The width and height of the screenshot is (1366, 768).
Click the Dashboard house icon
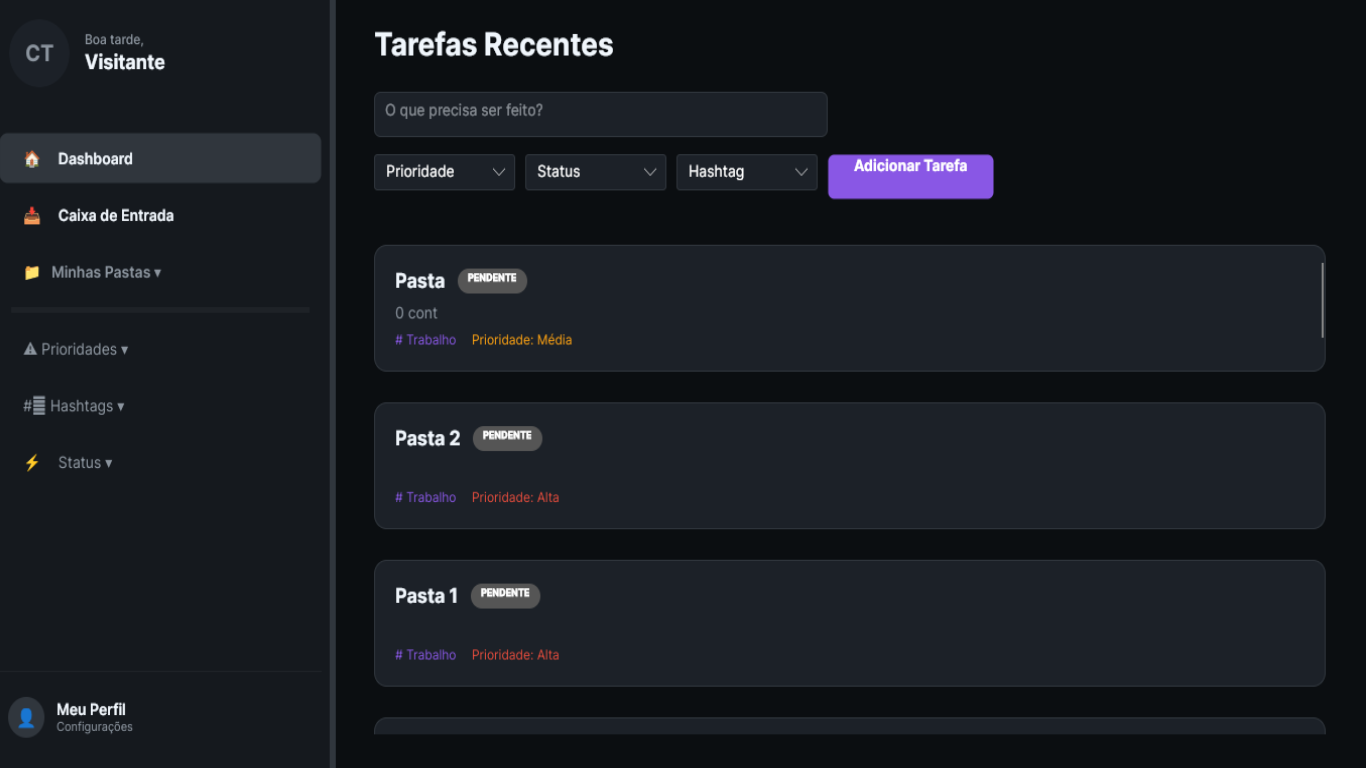(x=32, y=159)
